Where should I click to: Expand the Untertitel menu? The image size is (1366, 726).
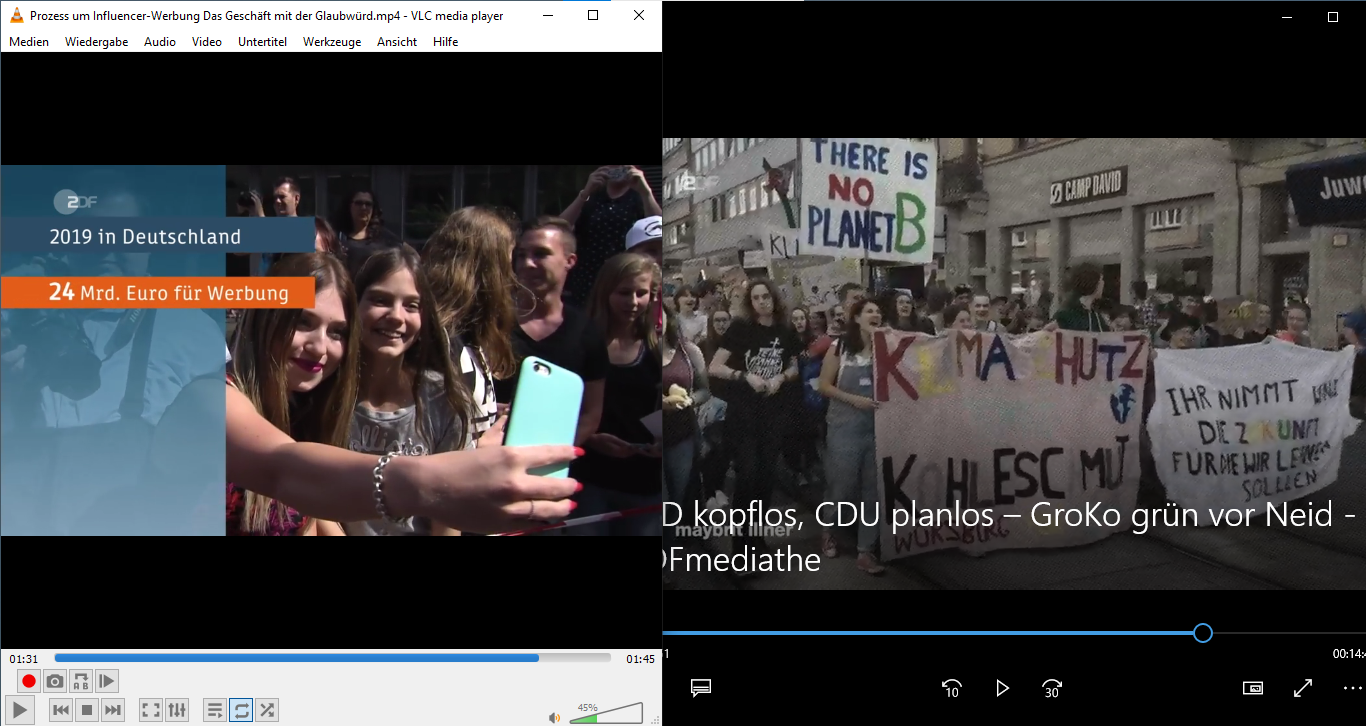pyautogui.click(x=262, y=42)
